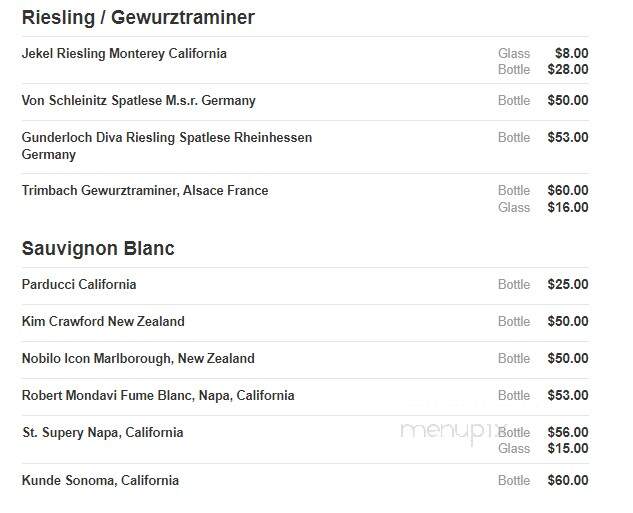Select St. Supery Napa, California entry
633x513 pixels.
(x=103, y=432)
